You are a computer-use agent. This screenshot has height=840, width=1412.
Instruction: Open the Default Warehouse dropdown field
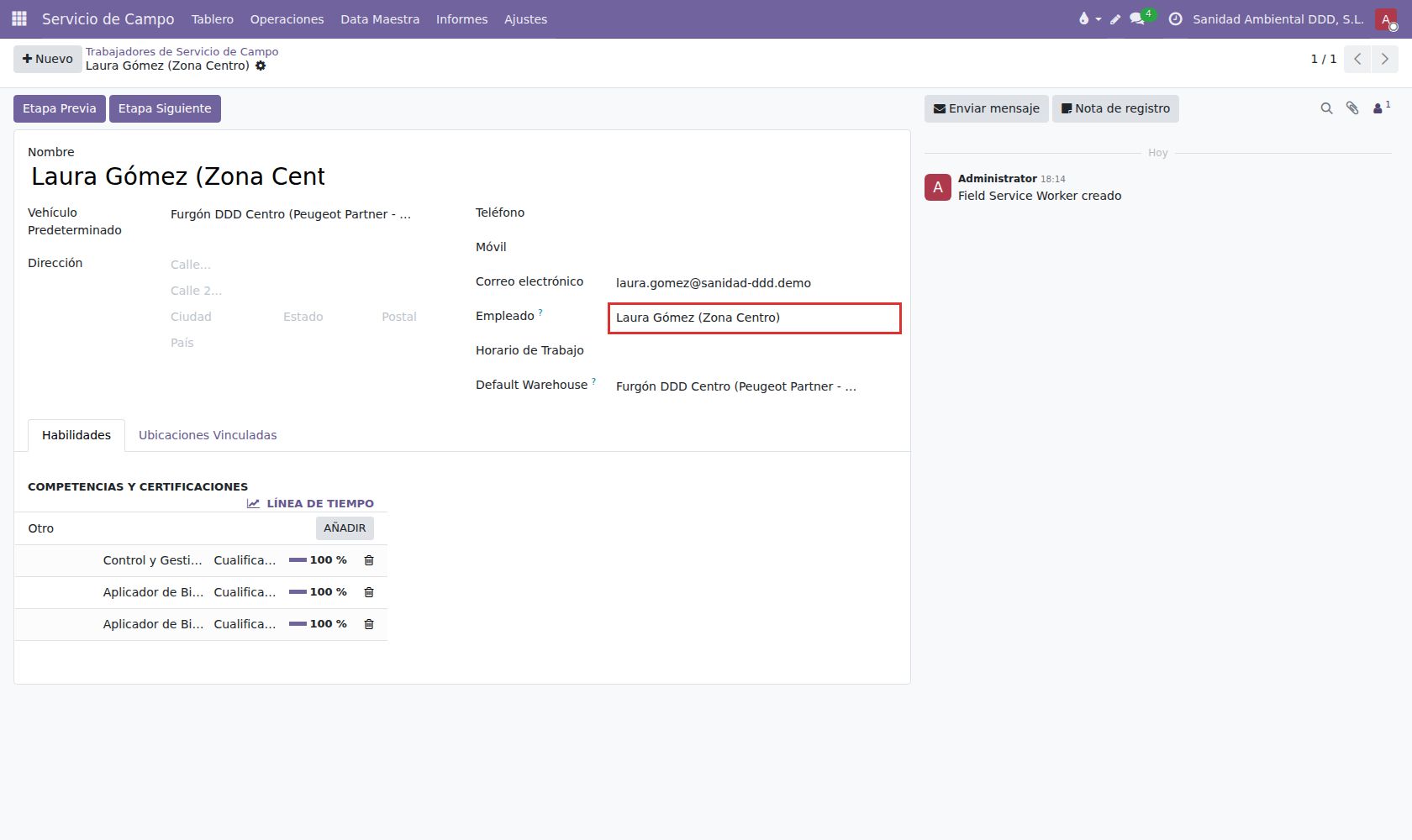pyautogui.click(x=755, y=386)
